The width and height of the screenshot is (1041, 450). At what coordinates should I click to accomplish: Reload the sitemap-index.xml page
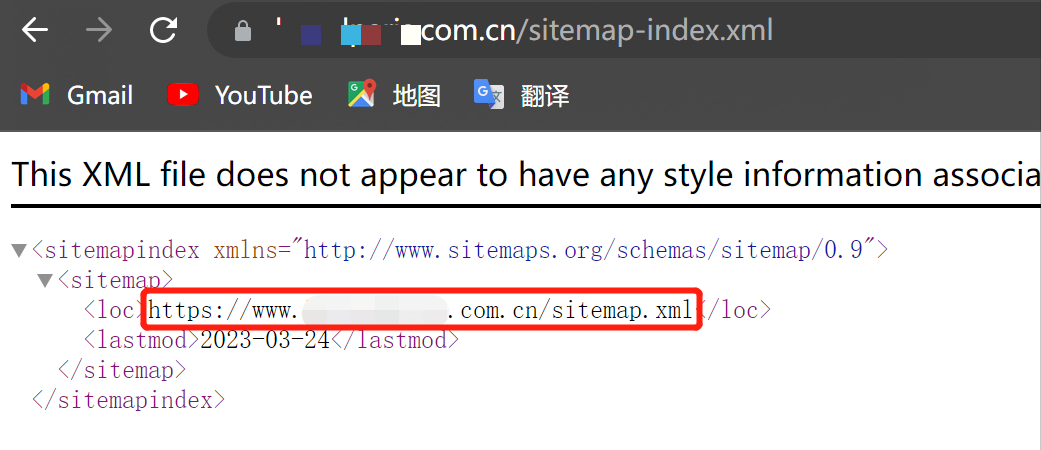(163, 31)
